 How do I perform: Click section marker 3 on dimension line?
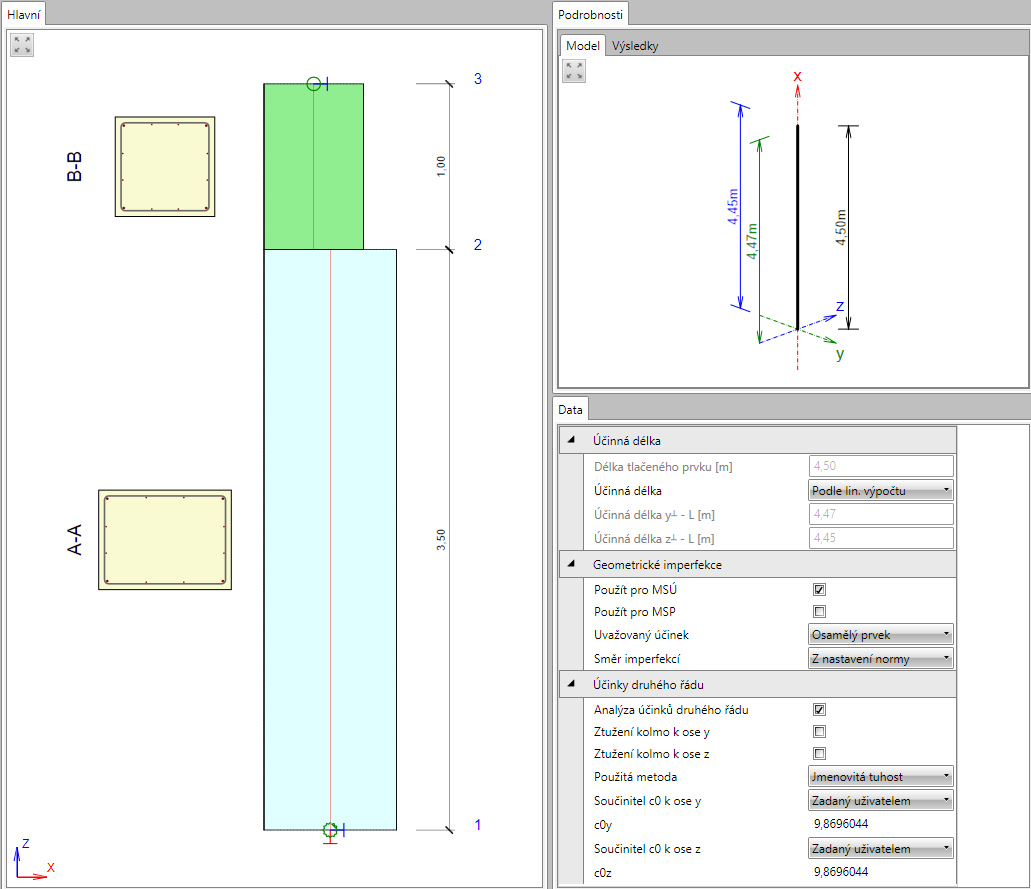pyautogui.click(x=478, y=79)
